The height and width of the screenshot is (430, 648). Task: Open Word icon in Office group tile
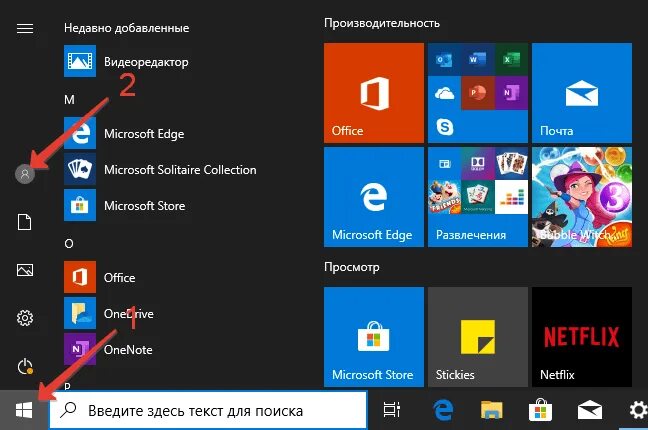point(477,60)
